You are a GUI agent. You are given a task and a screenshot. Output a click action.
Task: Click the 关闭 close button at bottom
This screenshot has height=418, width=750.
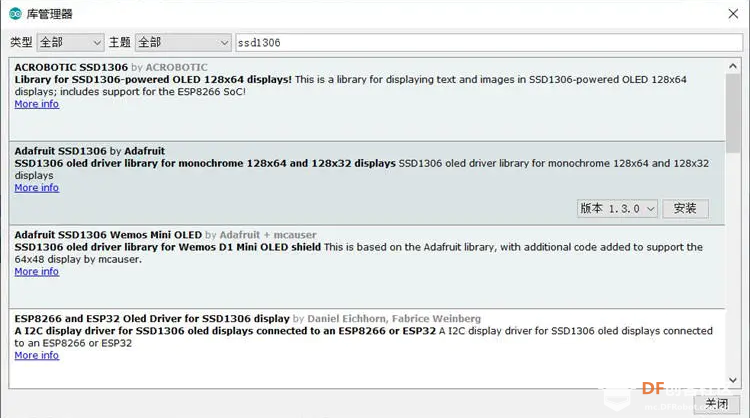[717, 404]
